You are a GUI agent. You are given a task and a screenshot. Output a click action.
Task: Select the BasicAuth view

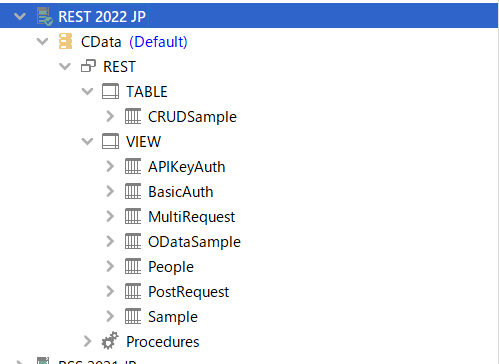coord(180,192)
